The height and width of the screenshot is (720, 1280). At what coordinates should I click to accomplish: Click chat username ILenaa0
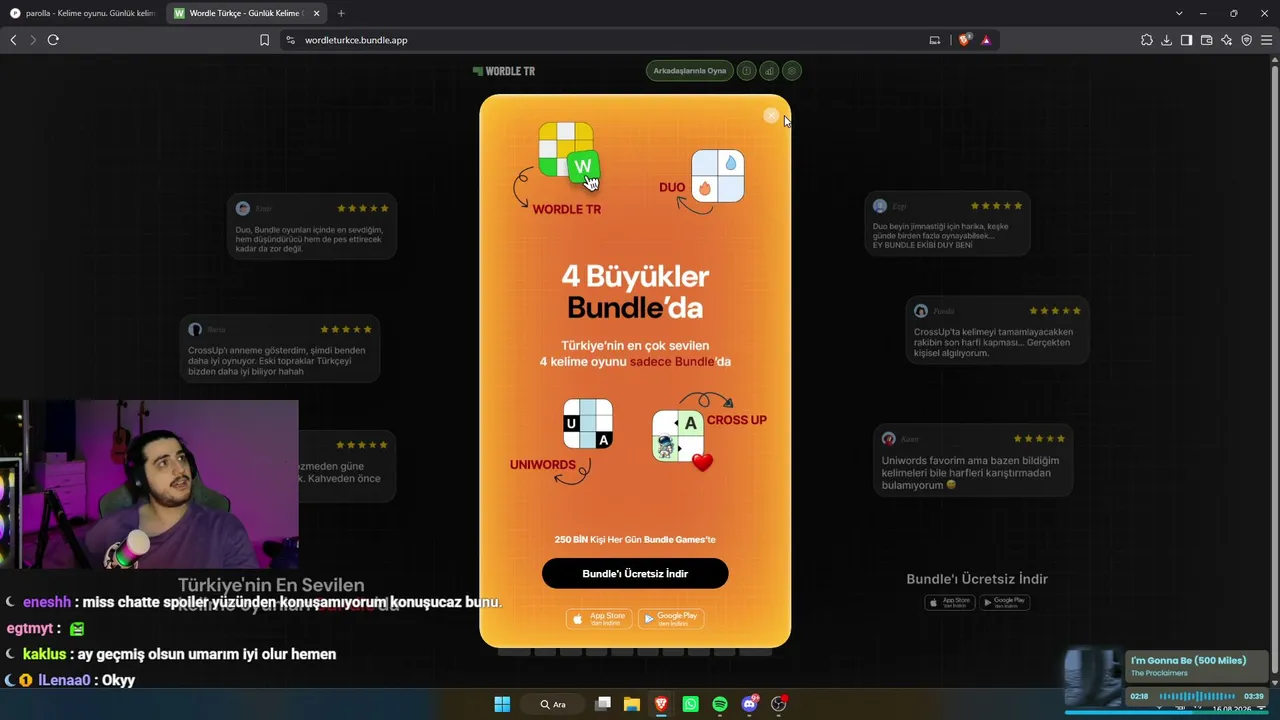(64, 680)
